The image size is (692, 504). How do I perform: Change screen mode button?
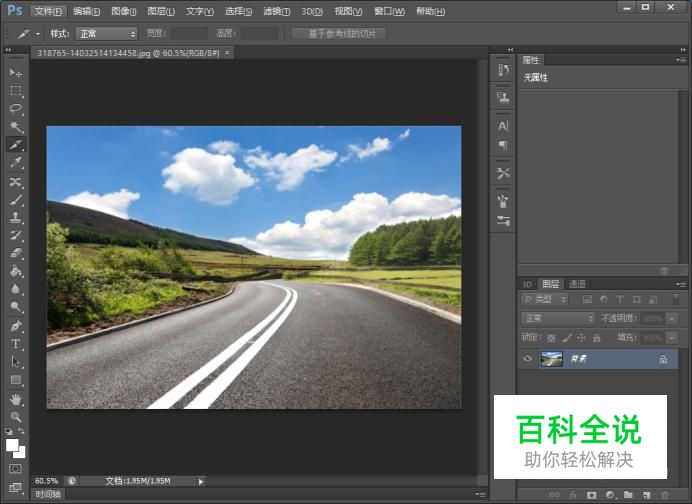(x=15, y=487)
